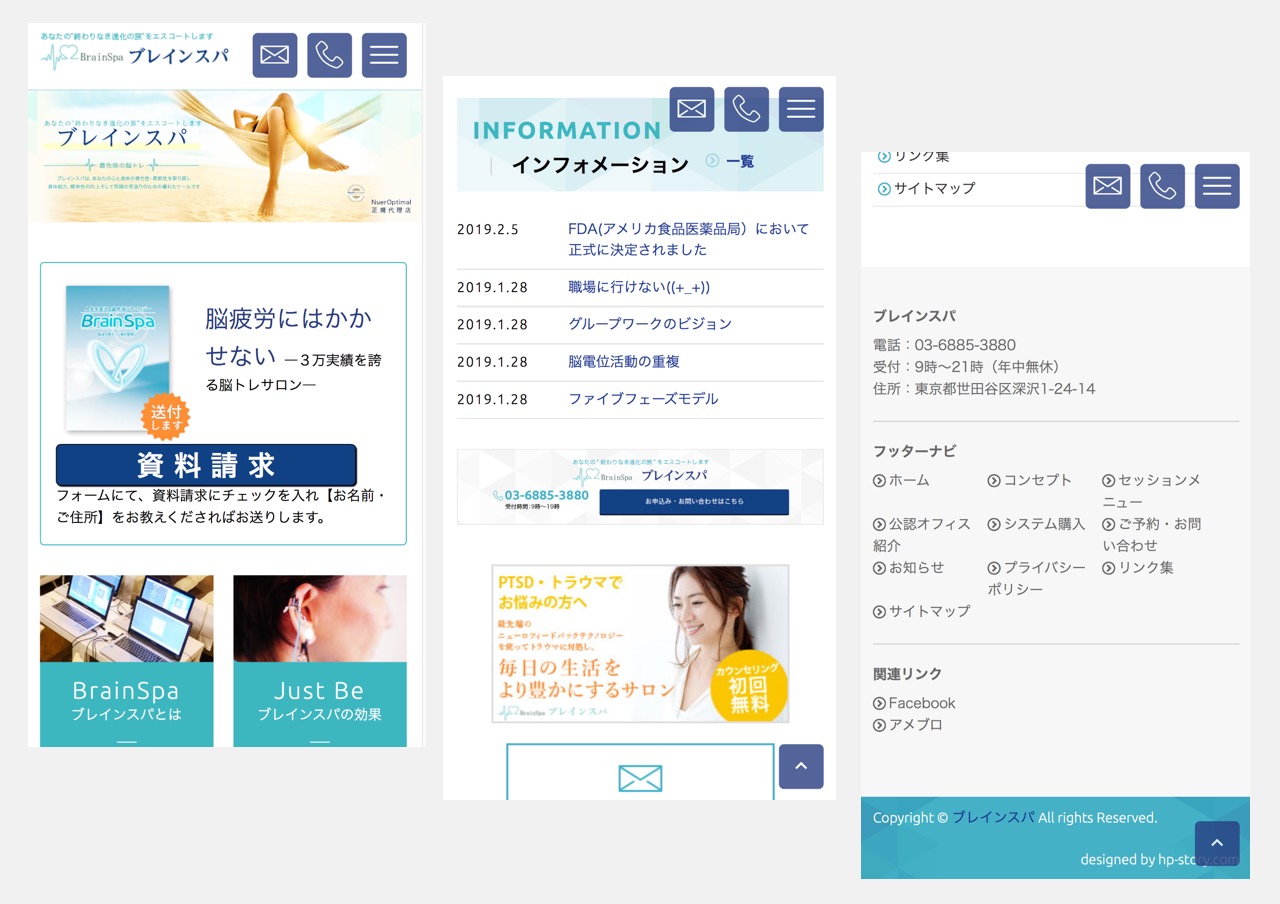Screen dimensions: 1280x904
Task: Click scroll-to-top arrow in middle screen
Action: [801, 766]
